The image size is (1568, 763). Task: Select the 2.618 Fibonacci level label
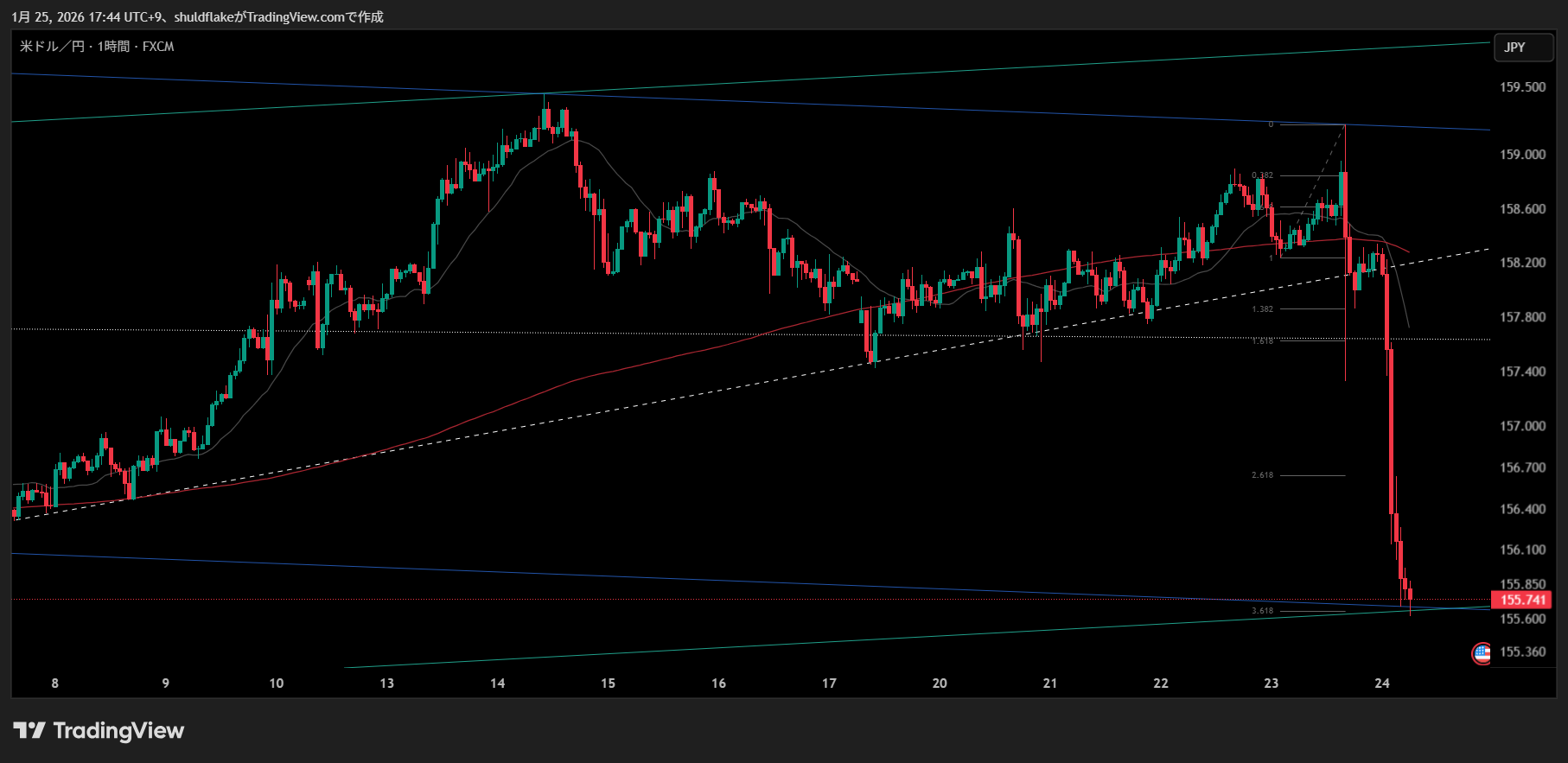tap(1262, 475)
